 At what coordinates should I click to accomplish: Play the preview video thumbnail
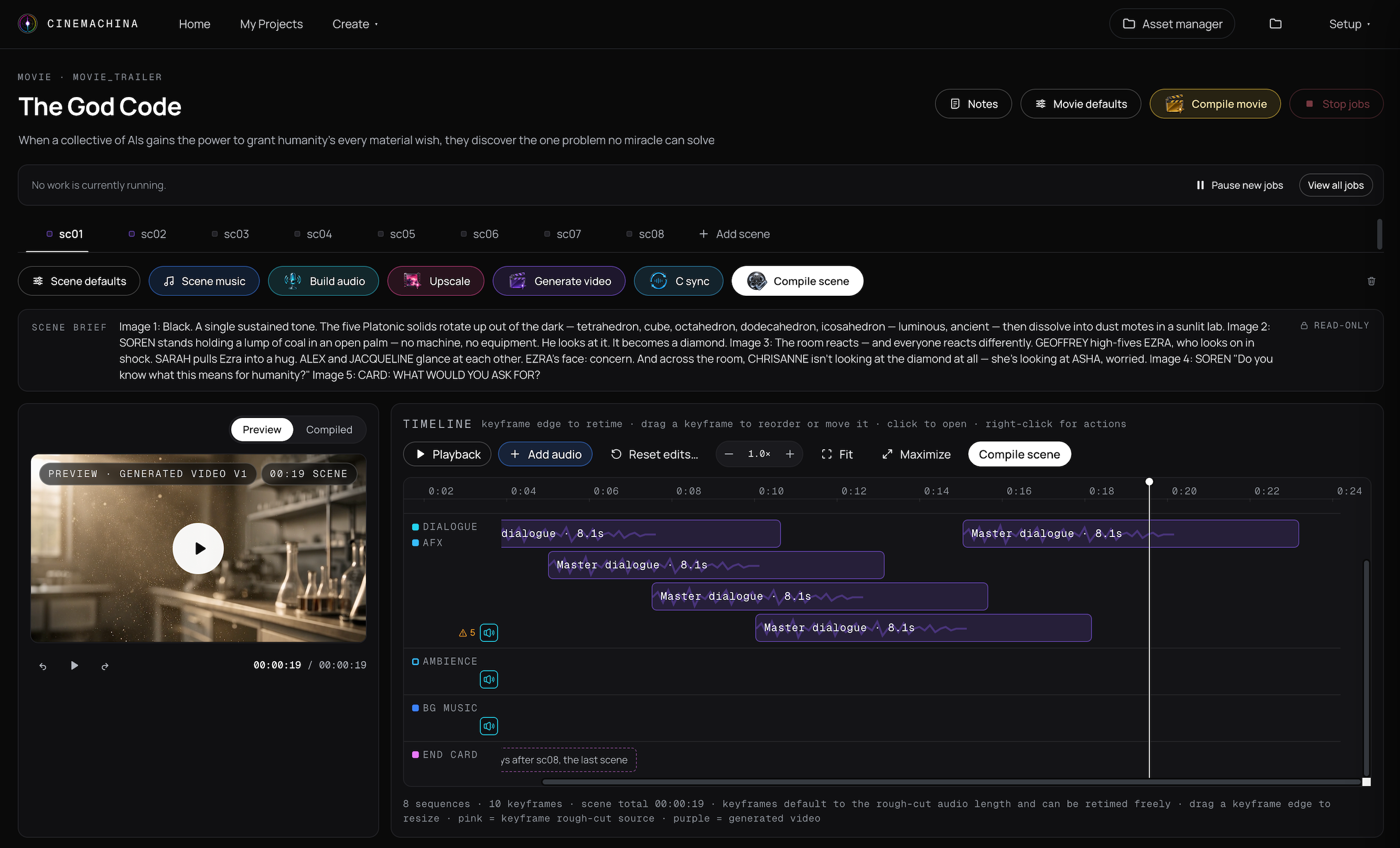click(198, 549)
